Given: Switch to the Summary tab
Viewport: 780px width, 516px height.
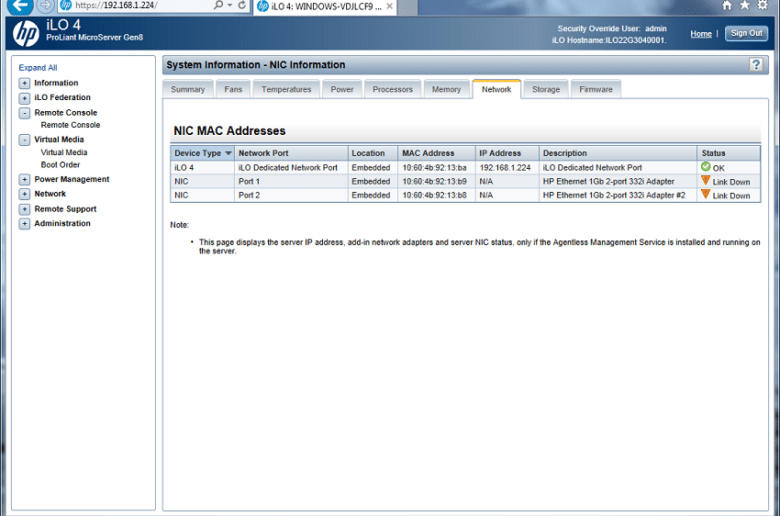Looking at the screenshot, I should tap(188, 90).
